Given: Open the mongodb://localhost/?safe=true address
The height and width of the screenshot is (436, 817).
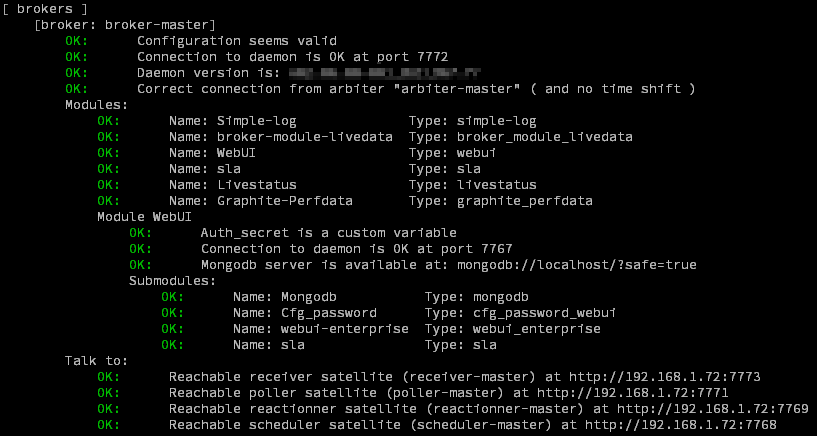Looking at the screenshot, I should (592, 265).
